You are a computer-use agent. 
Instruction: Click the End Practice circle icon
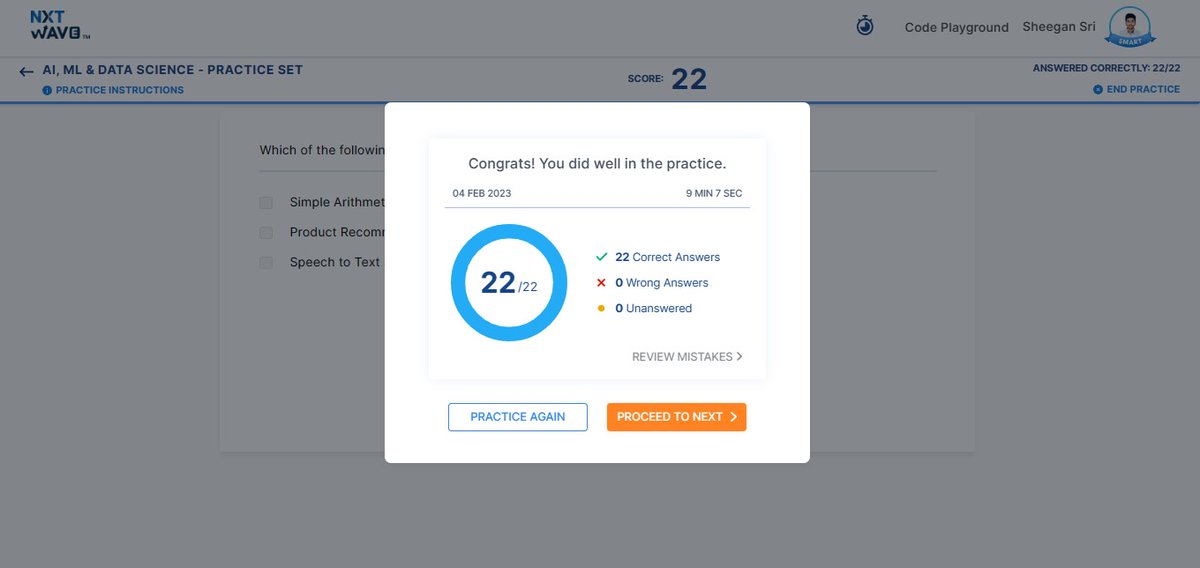[x=1098, y=89]
